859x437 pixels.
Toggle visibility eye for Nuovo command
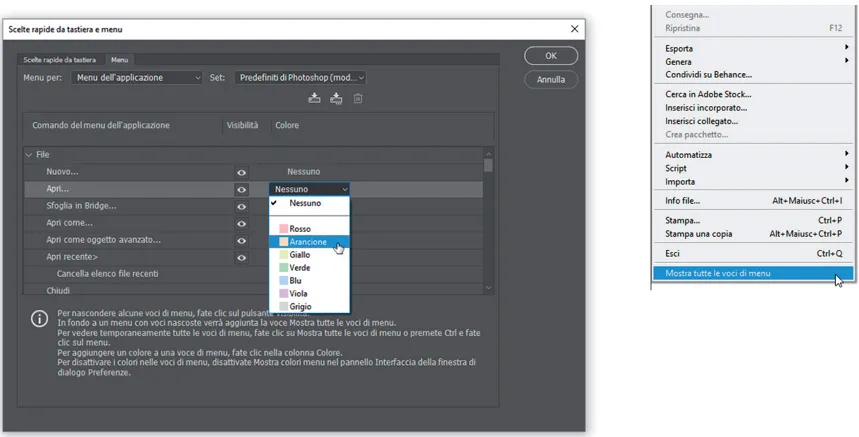point(241,172)
